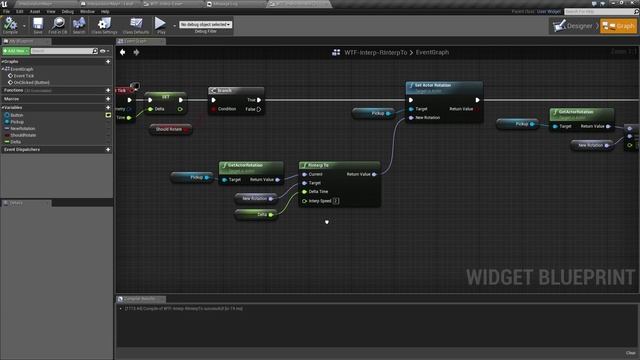This screenshot has width=640, height=360.
Task: Click the Branch node's True execution pin
Action: point(259,100)
